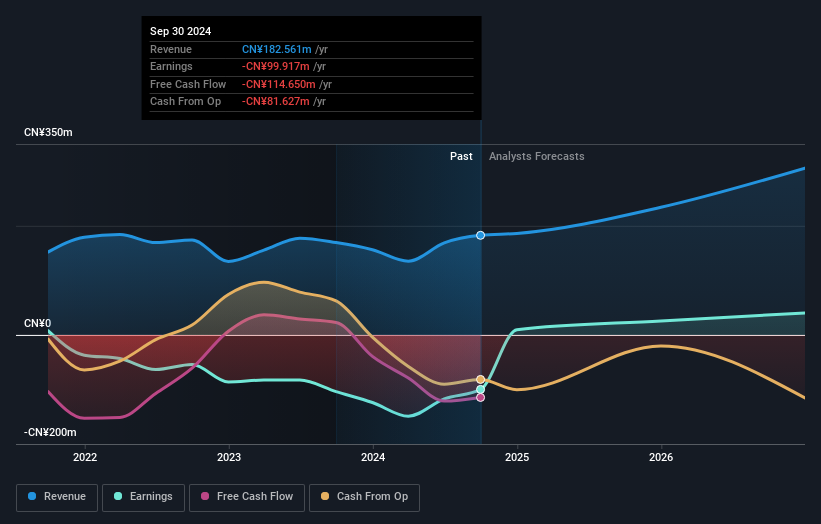Click the Sep 30 2024 tooltip header
This screenshot has width=821, height=524.
point(181,32)
